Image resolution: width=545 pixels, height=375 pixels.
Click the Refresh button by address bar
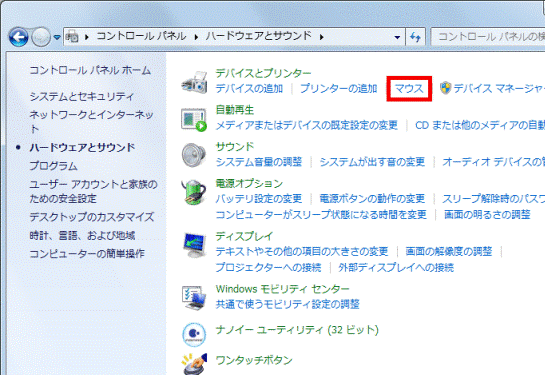click(x=415, y=37)
